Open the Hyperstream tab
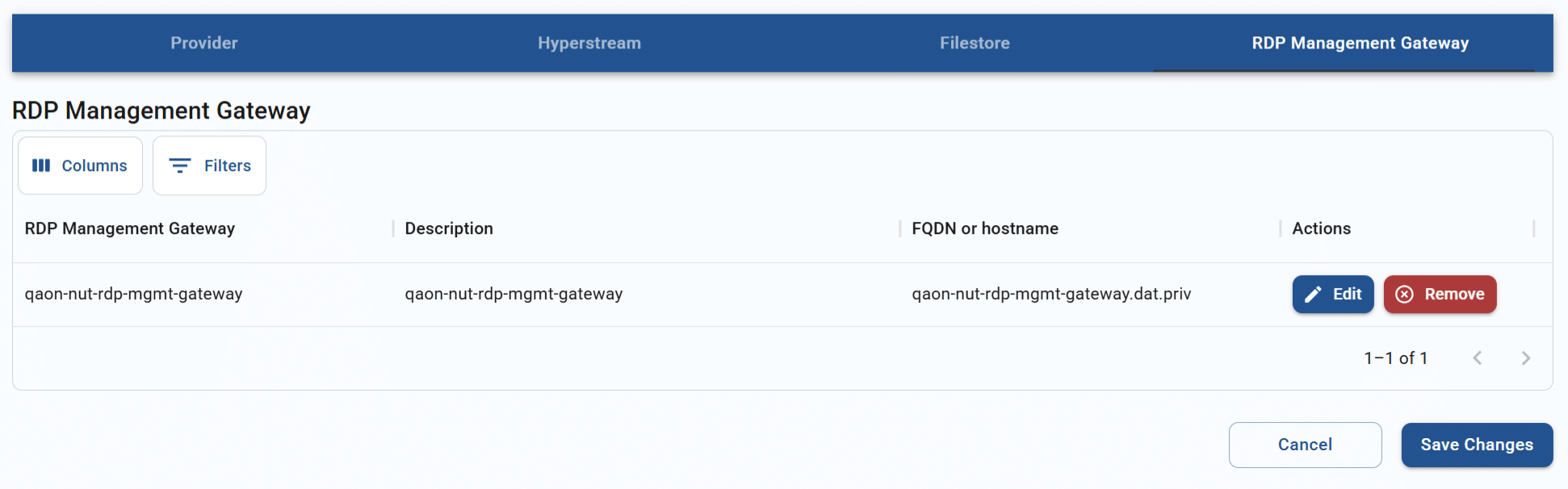This screenshot has width=1568, height=489. point(589,43)
